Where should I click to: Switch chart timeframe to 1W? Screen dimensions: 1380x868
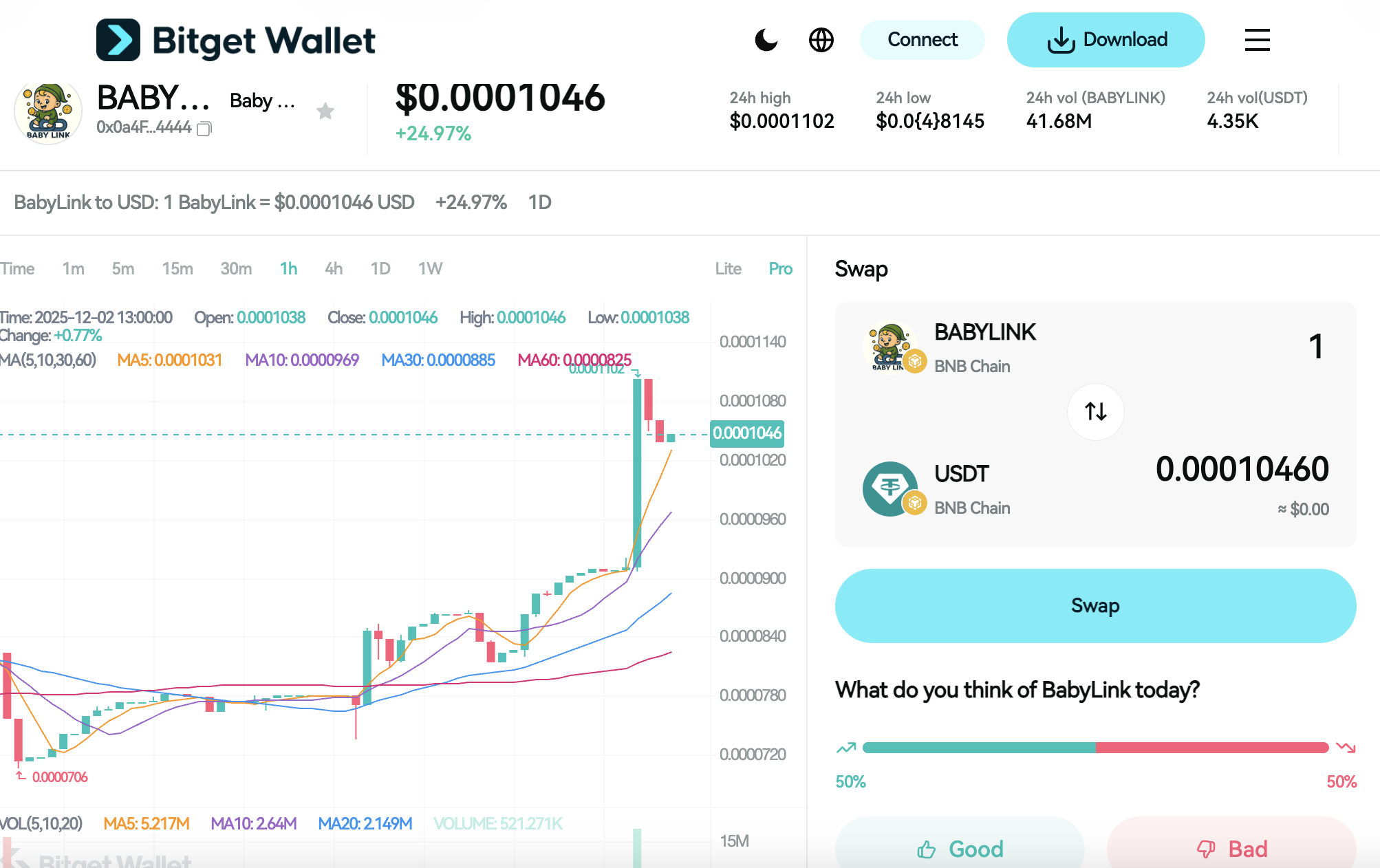coord(431,269)
